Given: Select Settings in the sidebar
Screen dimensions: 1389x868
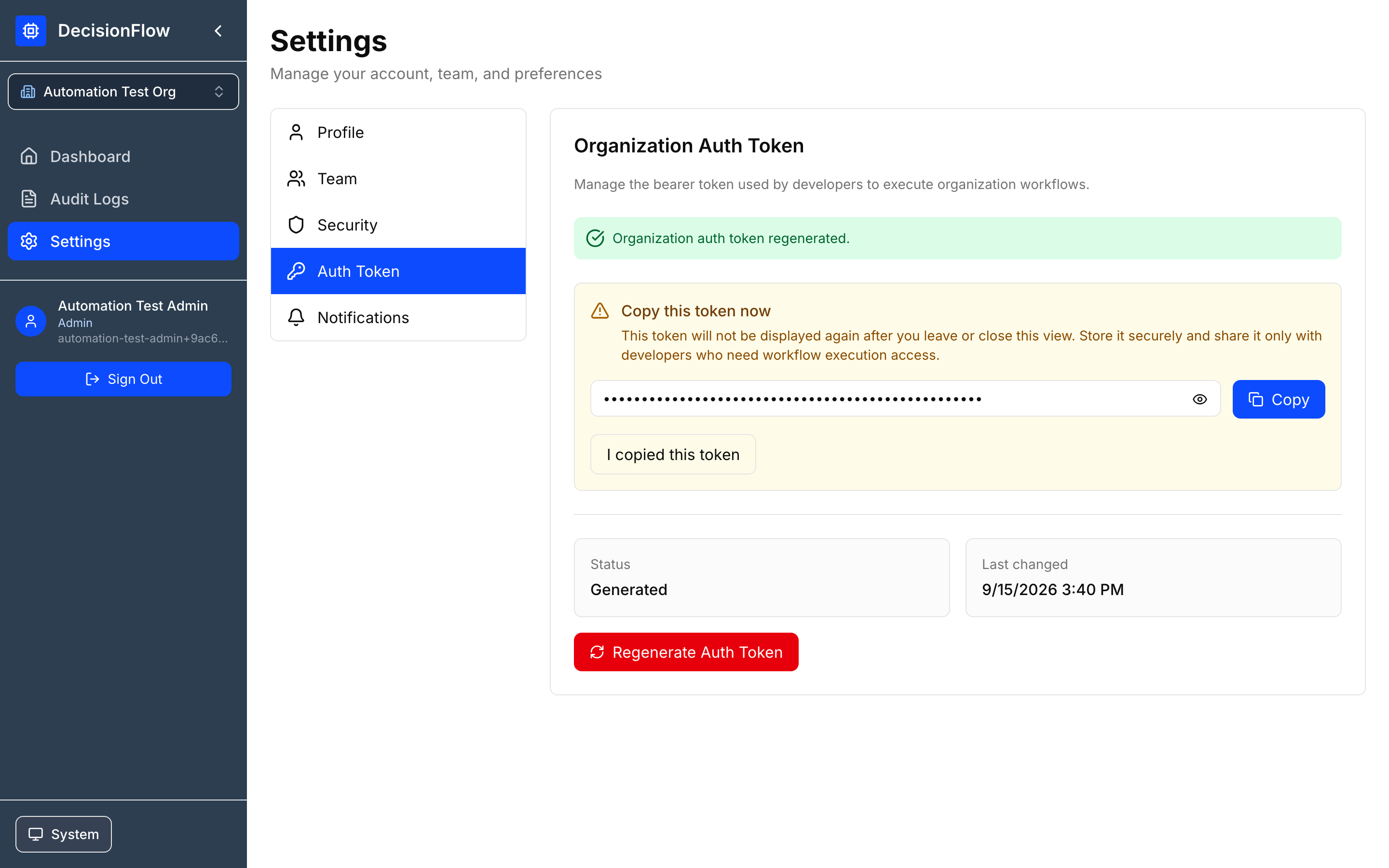Looking at the screenshot, I should click(x=123, y=241).
